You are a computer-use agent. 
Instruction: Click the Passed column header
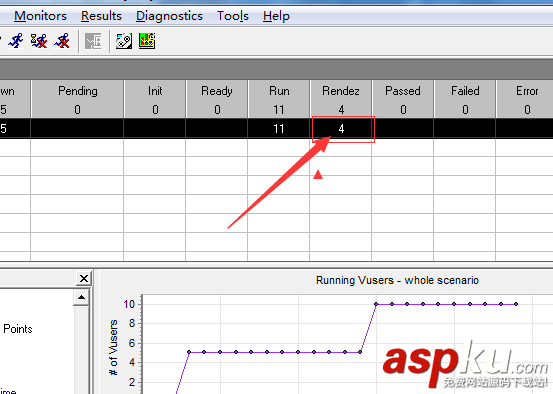point(403,99)
